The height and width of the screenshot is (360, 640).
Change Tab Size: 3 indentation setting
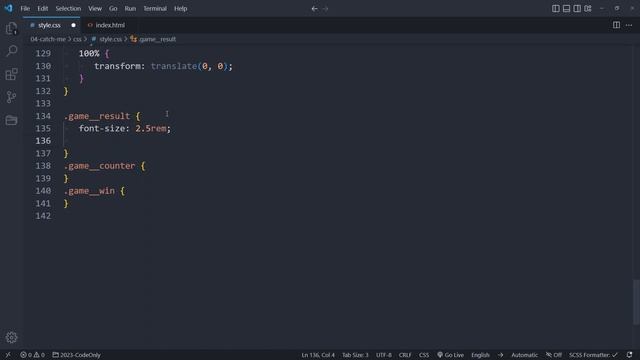coord(355,355)
